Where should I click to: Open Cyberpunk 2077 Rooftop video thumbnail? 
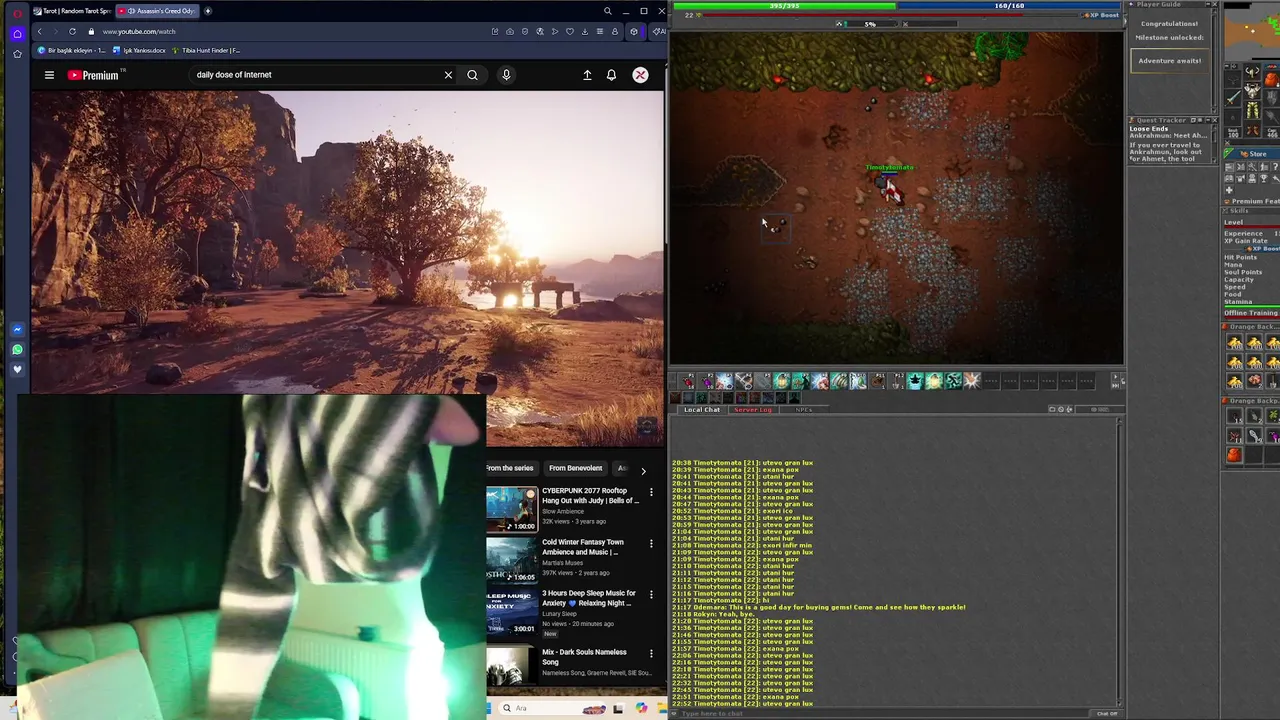pos(512,509)
